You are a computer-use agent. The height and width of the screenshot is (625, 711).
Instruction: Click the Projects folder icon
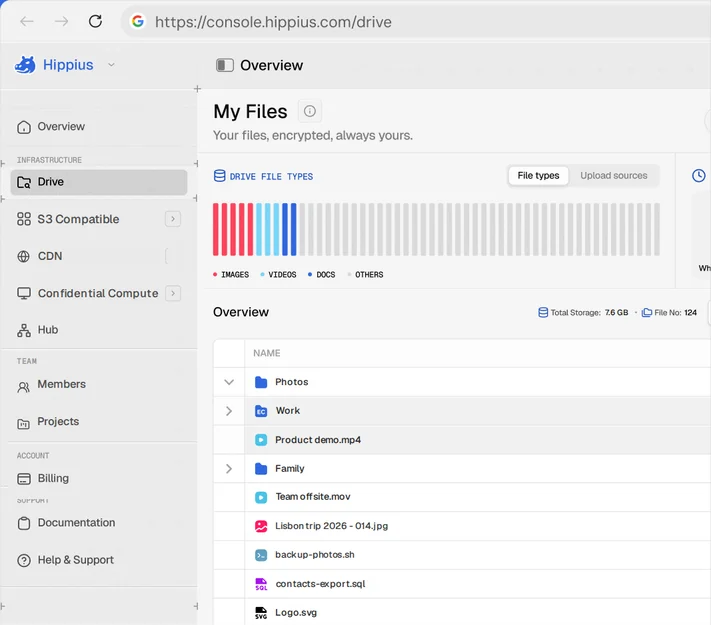click(24, 424)
